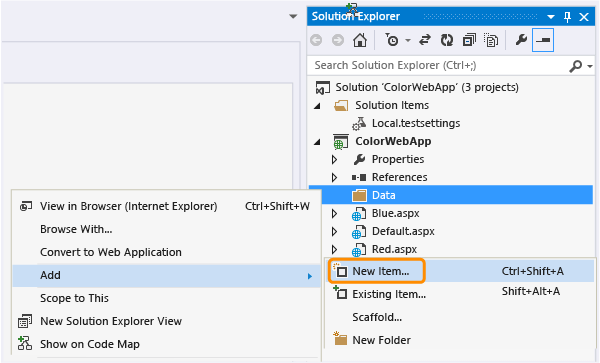Click Sync with Active Document arrows icon
This screenshot has height=363, width=600.
tap(425, 40)
